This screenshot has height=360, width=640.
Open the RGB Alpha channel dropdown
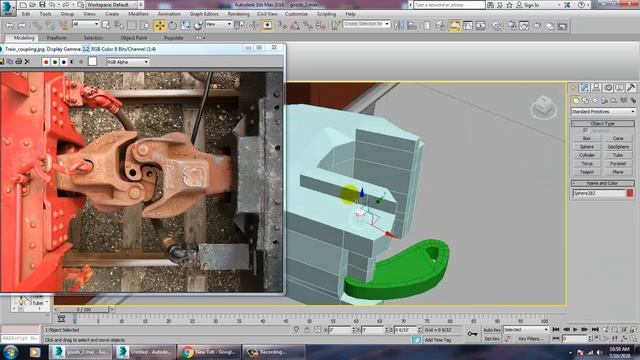pos(128,62)
